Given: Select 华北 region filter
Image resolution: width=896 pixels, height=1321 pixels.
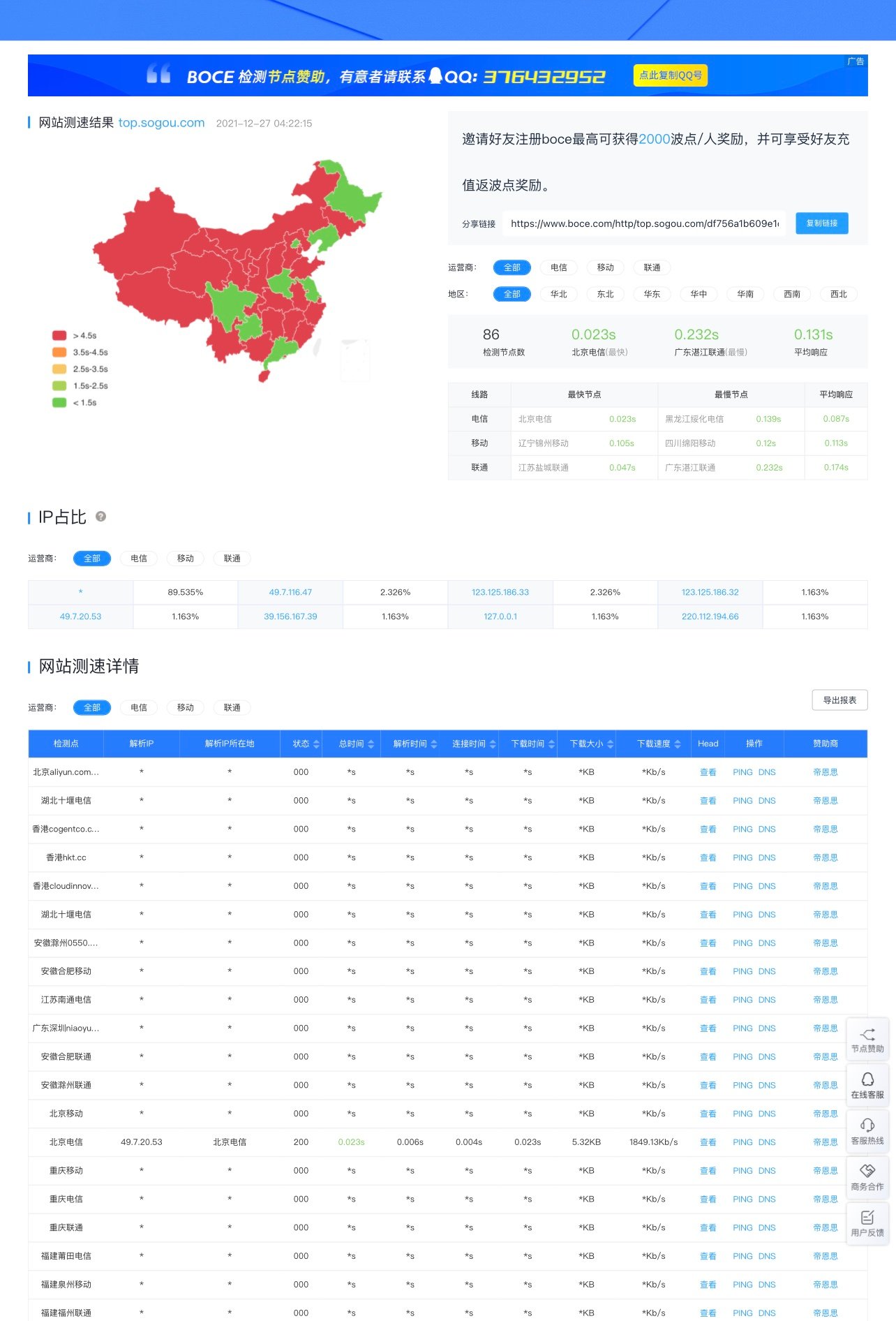Looking at the screenshot, I should (559, 294).
